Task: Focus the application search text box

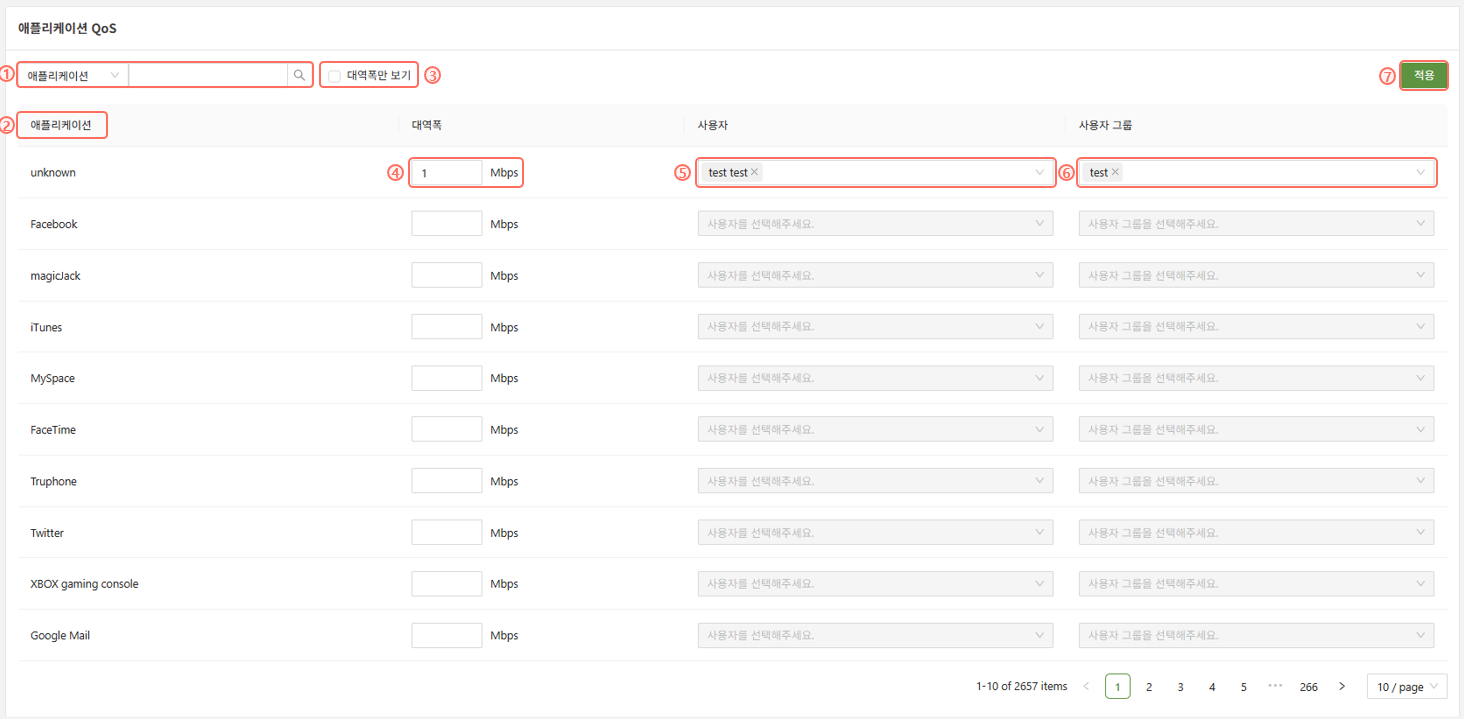Action: (208, 75)
